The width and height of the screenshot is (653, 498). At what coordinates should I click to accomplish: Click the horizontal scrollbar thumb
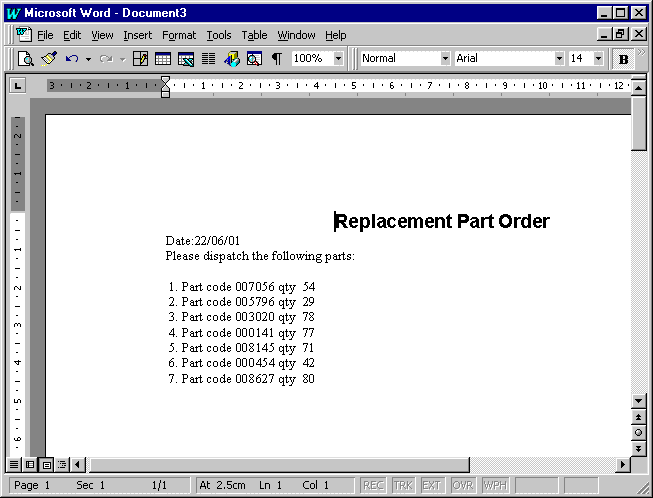point(279,464)
